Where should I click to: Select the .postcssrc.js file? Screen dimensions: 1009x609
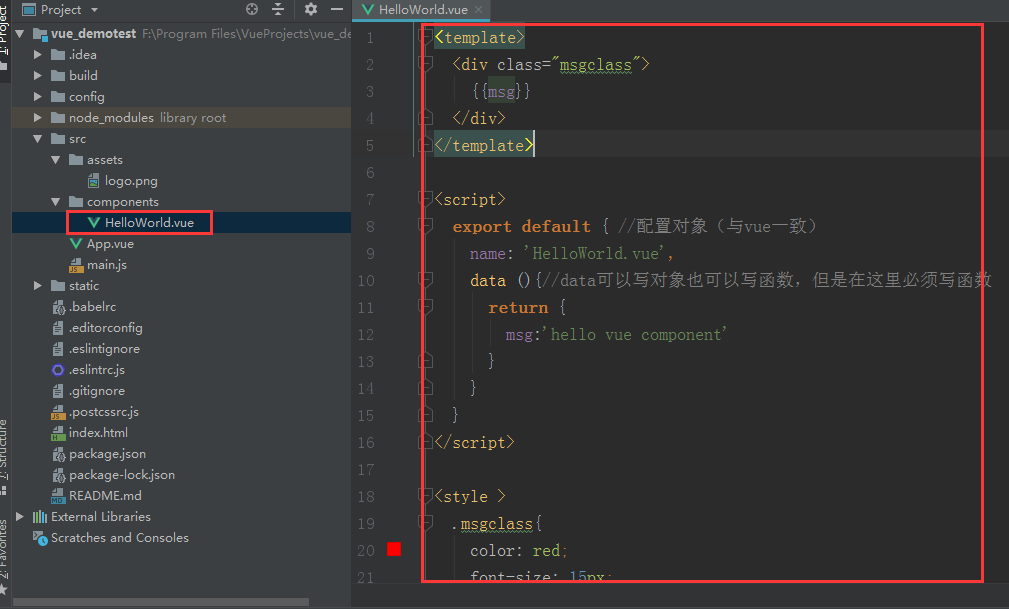click(104, 411)
